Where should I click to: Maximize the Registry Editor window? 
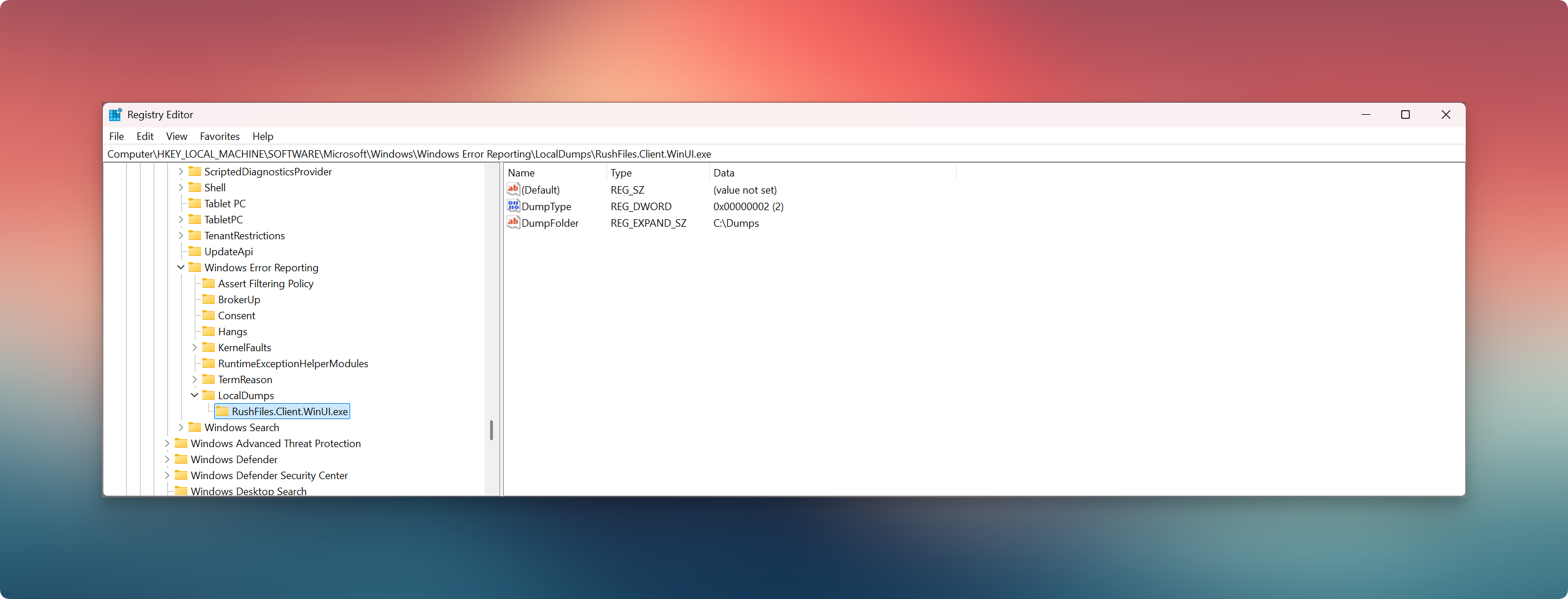pyautogui.click(x=1405, y=114)
